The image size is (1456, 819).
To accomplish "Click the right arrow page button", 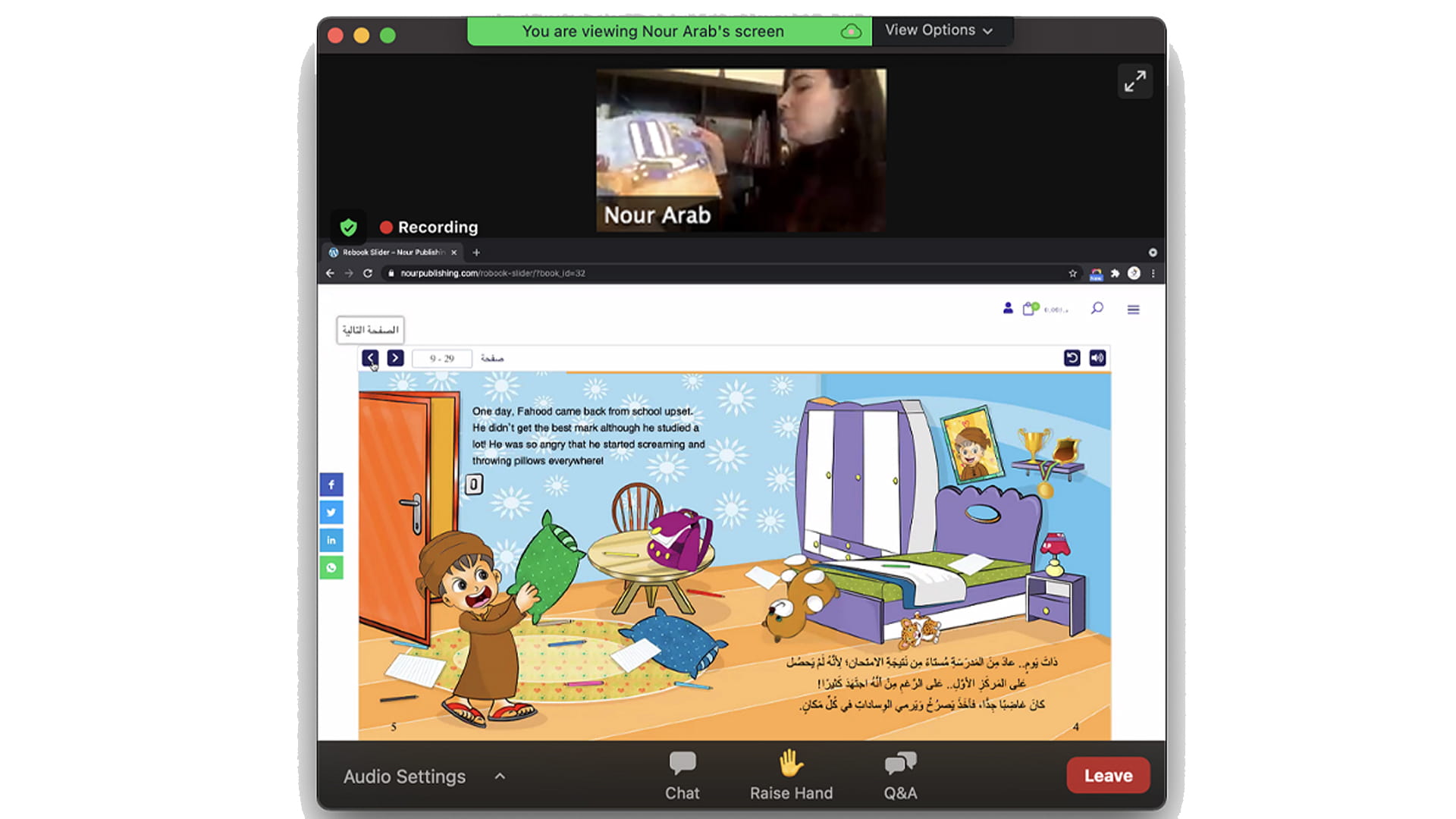I will pyautogui.click(x=395, y=358).
